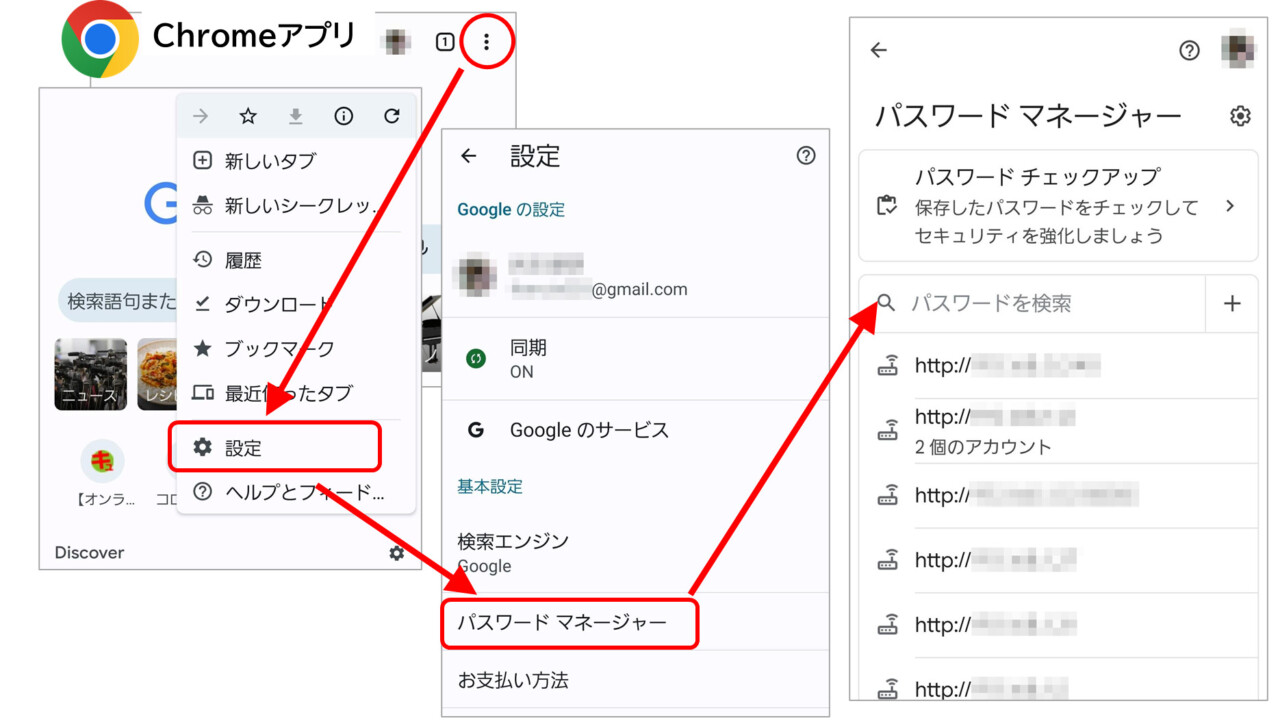Viewport: 1280px width, 725px height.
Task: Tap 基本設定 section heading
Action: 490,487
